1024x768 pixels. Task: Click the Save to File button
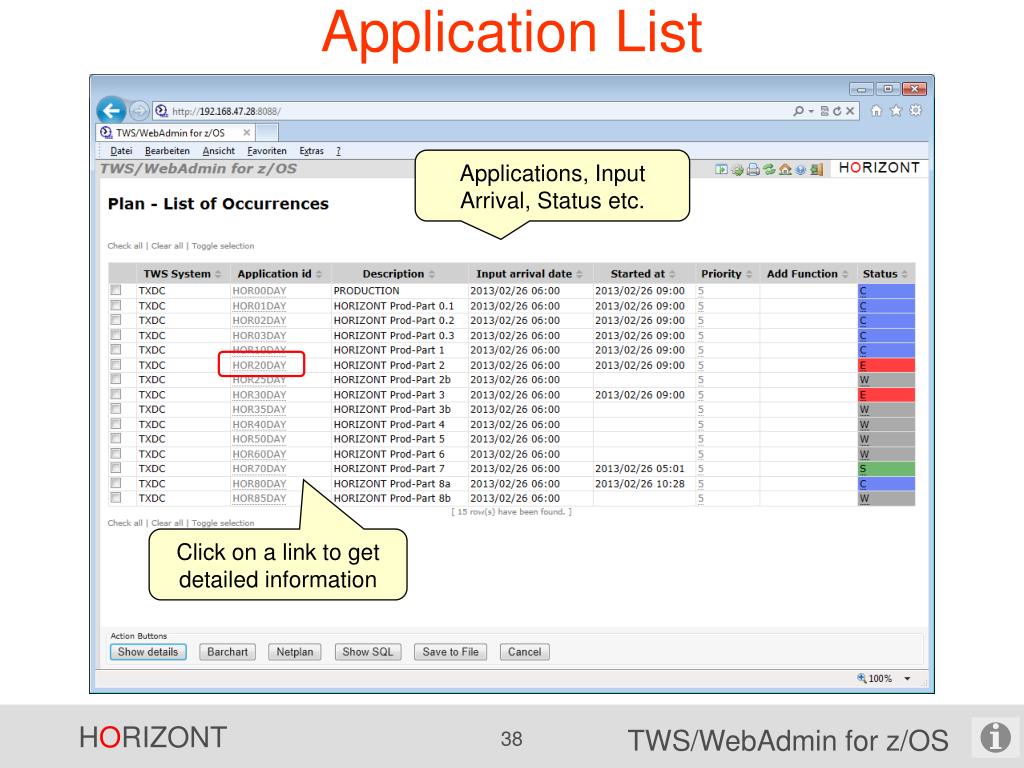point(451,652)
